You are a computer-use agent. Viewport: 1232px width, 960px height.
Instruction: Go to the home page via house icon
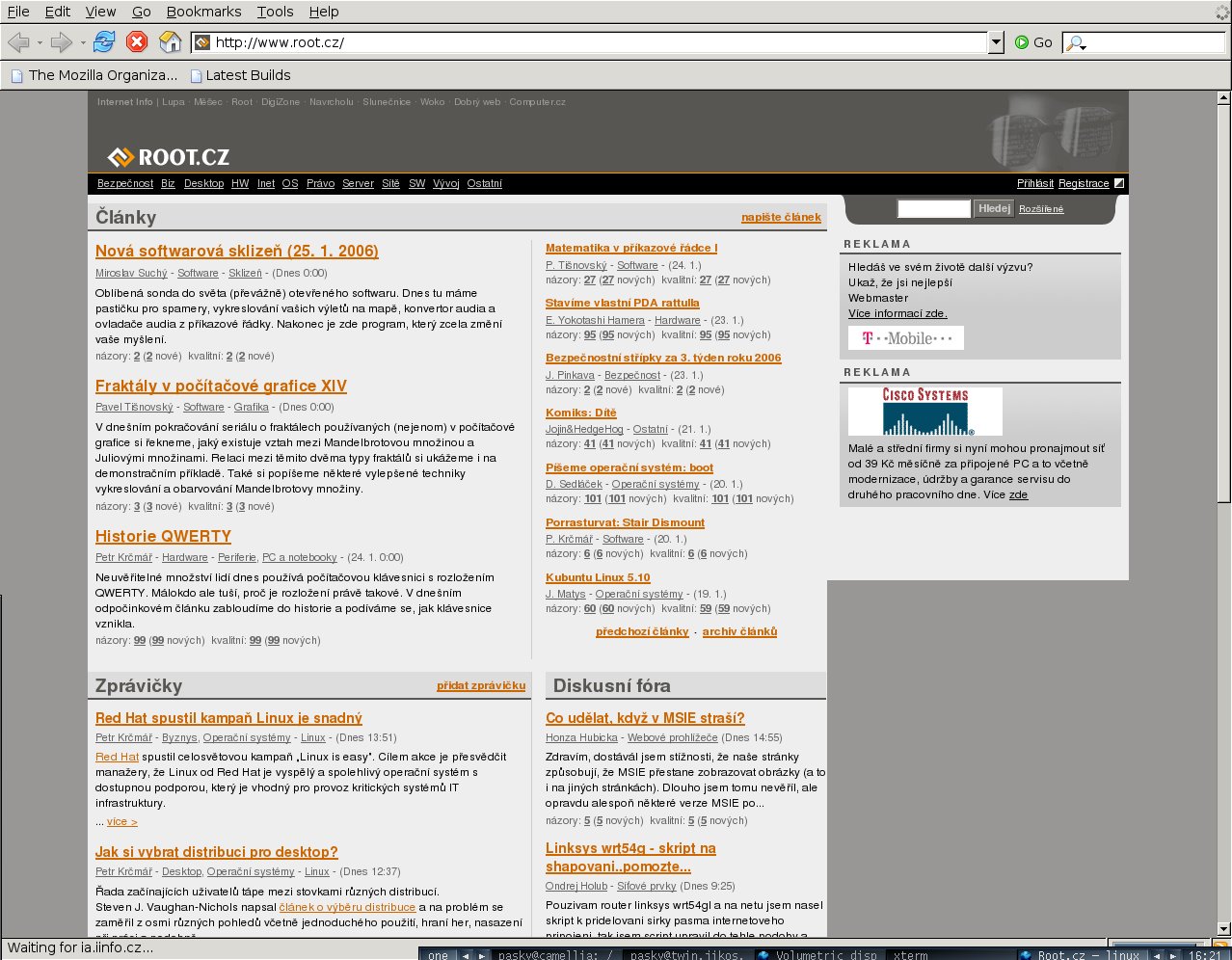pos(170,42)
